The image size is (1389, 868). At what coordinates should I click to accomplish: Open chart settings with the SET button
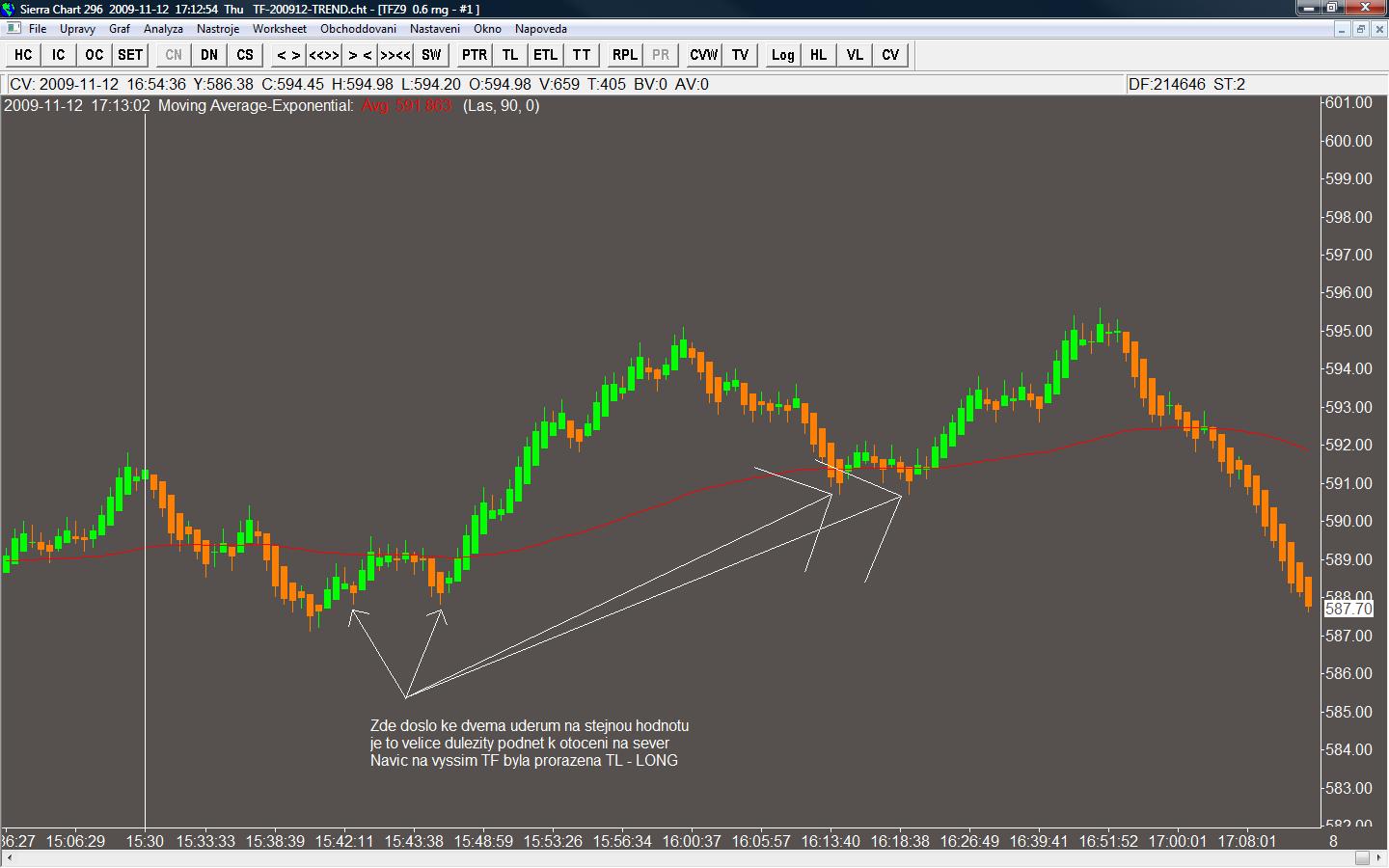pos(130,55)
